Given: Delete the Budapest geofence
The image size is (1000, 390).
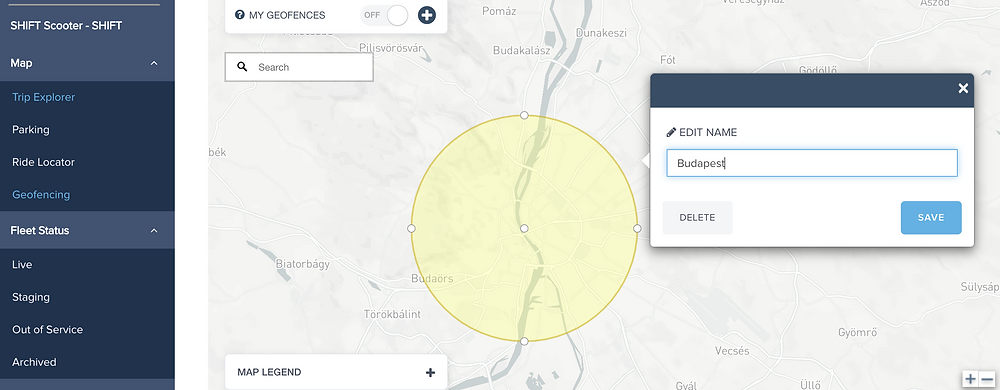Looking at the screenshot, I should pos(697,217).
